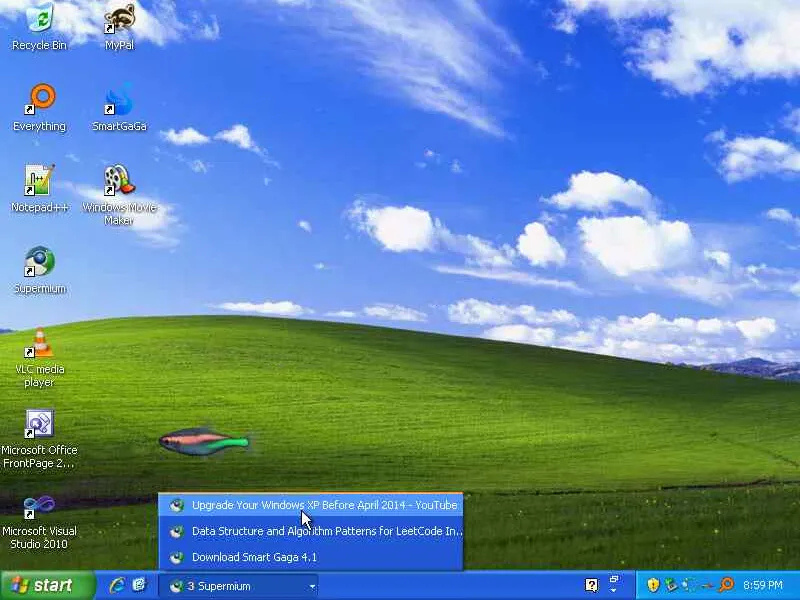Screen dimensions: 800x600
Task: Select the MyPal browser shortcut
Action: tap(119, 27)
